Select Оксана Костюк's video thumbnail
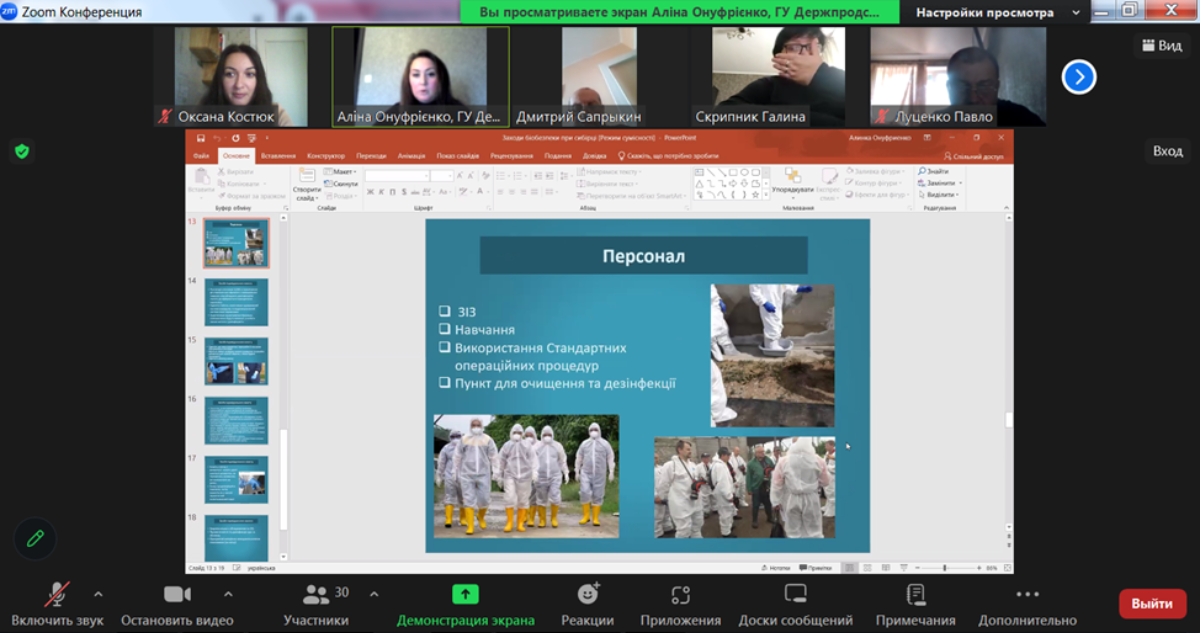1200x633 pixels. click(241, 76)
